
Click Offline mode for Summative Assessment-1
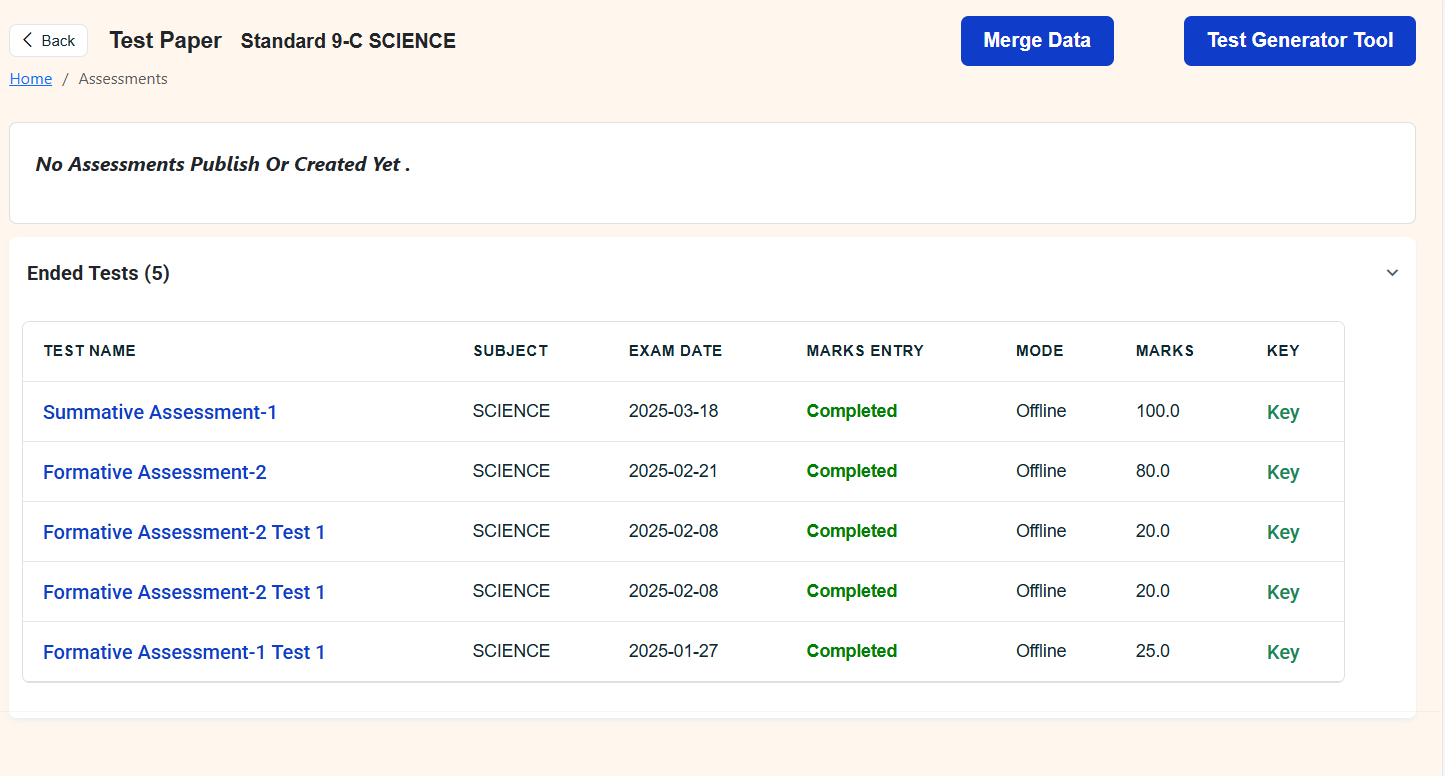(1041, 411)
